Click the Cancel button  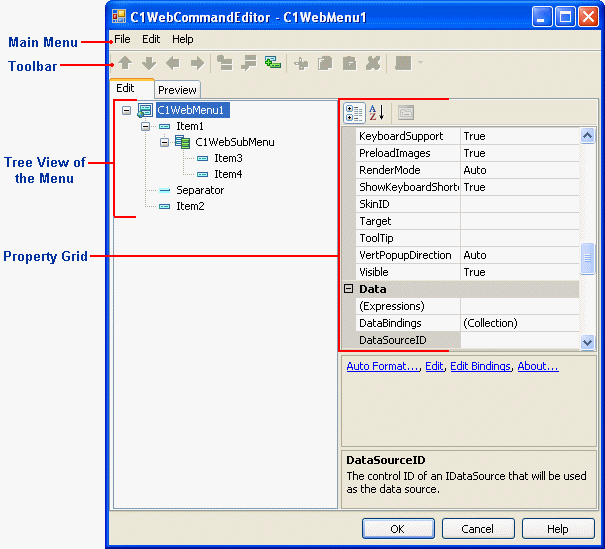pos(478,529)
